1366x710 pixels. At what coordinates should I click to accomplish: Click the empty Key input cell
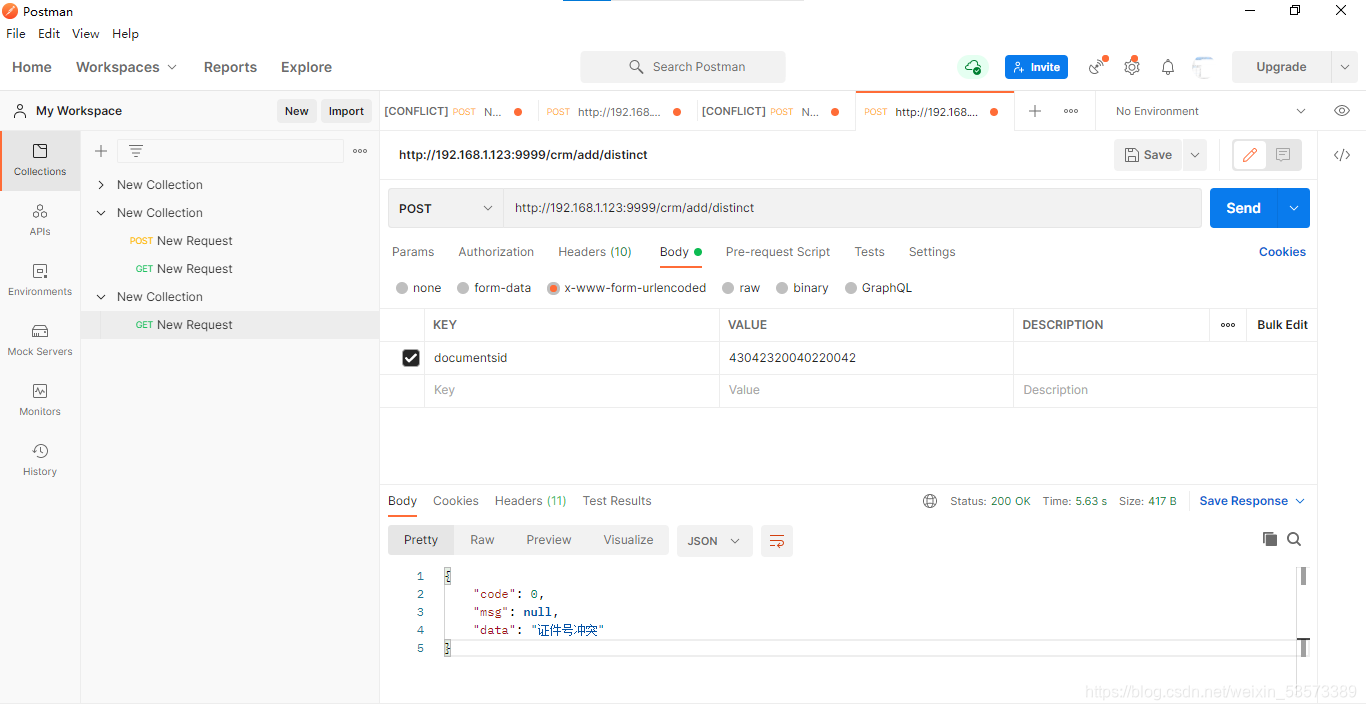tap(572, 391)
